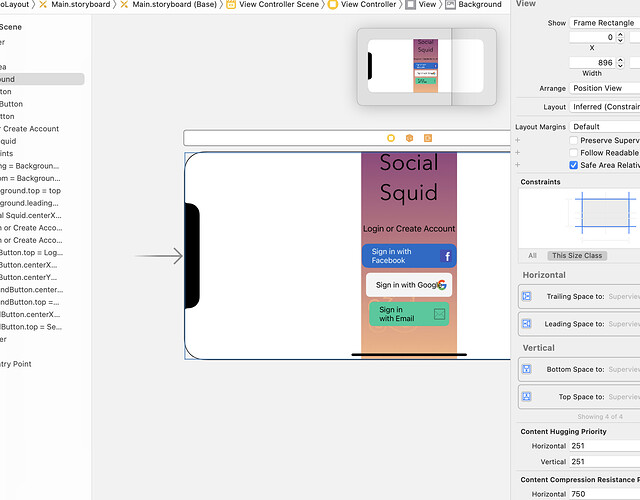Screen dimensions: 640x500
Task: Click the Exit icon in scene dock
Action: pyautogui.click(x=428, y=138)
